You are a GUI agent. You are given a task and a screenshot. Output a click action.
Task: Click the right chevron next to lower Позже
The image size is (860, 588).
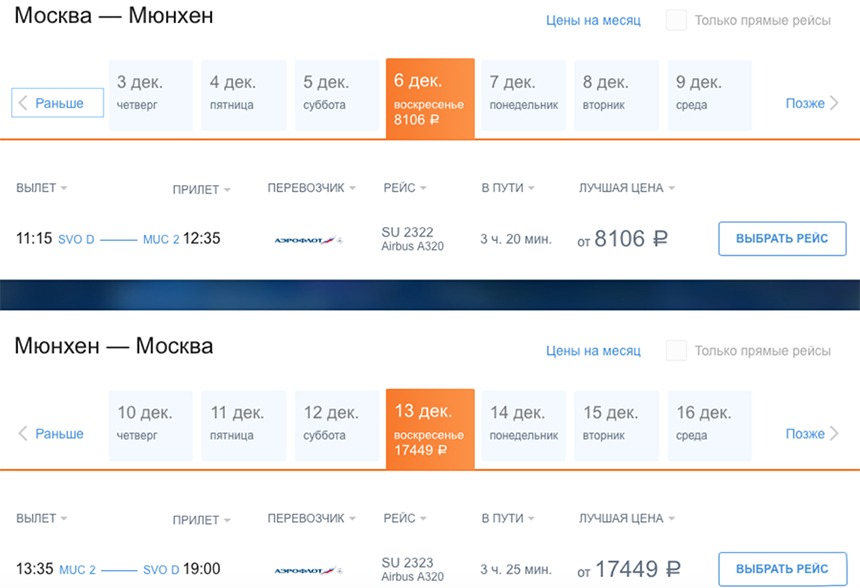coord(835,434)
